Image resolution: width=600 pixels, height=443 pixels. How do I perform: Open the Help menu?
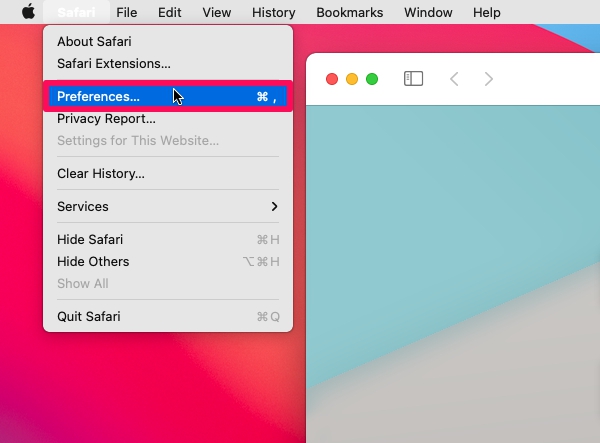click(487, 12)
